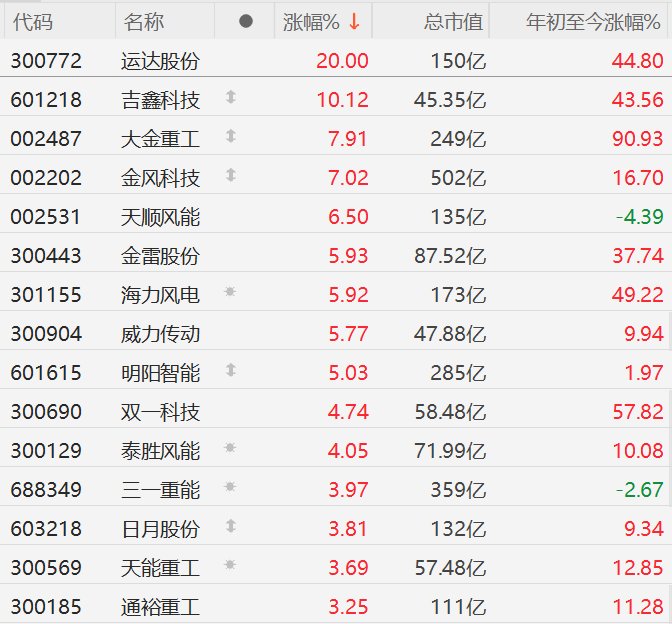672x624 pixels.
Task: Click stock code 300772
Action: click(x=46, y=61)
